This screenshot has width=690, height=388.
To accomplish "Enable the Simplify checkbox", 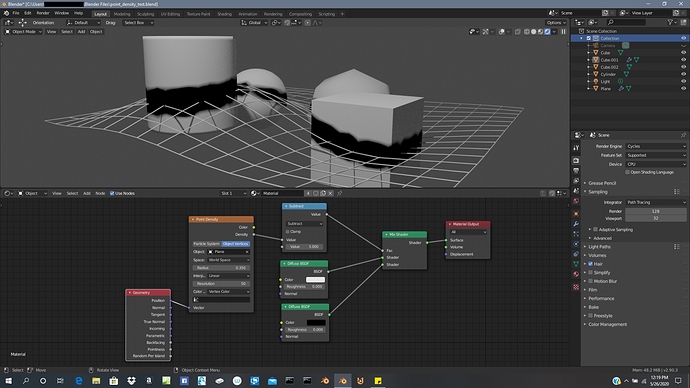I will point(591,273).
